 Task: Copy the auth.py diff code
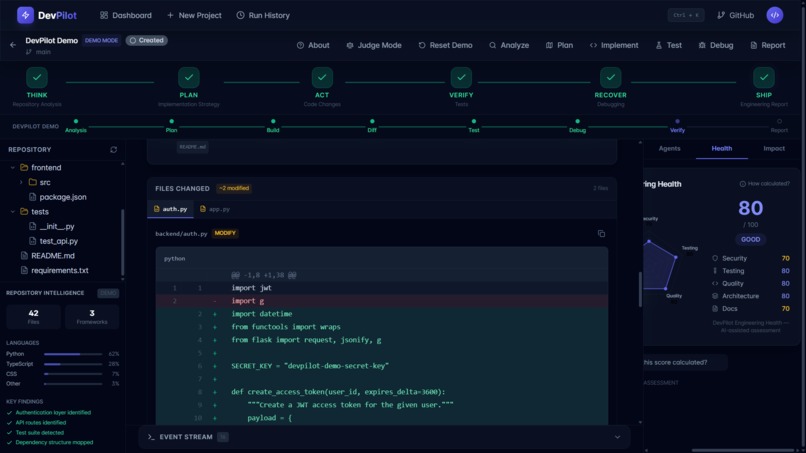(x=601, y=233)
